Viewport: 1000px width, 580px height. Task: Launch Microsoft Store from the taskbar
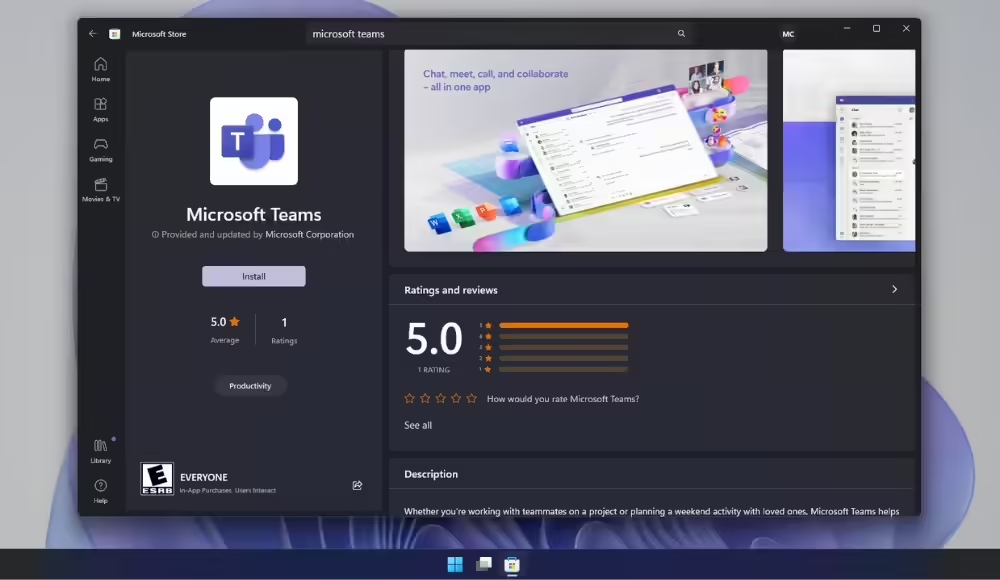click(512, 565)
